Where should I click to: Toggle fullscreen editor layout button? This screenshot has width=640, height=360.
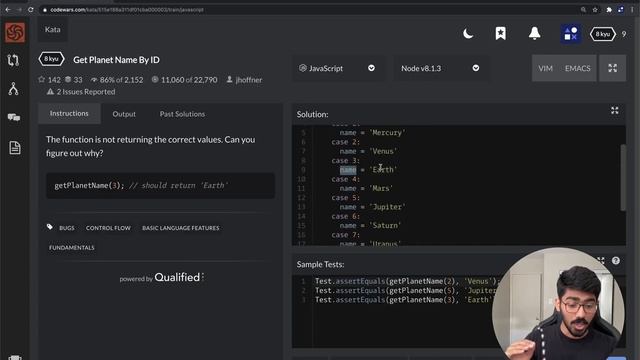[x=612, y=68]
